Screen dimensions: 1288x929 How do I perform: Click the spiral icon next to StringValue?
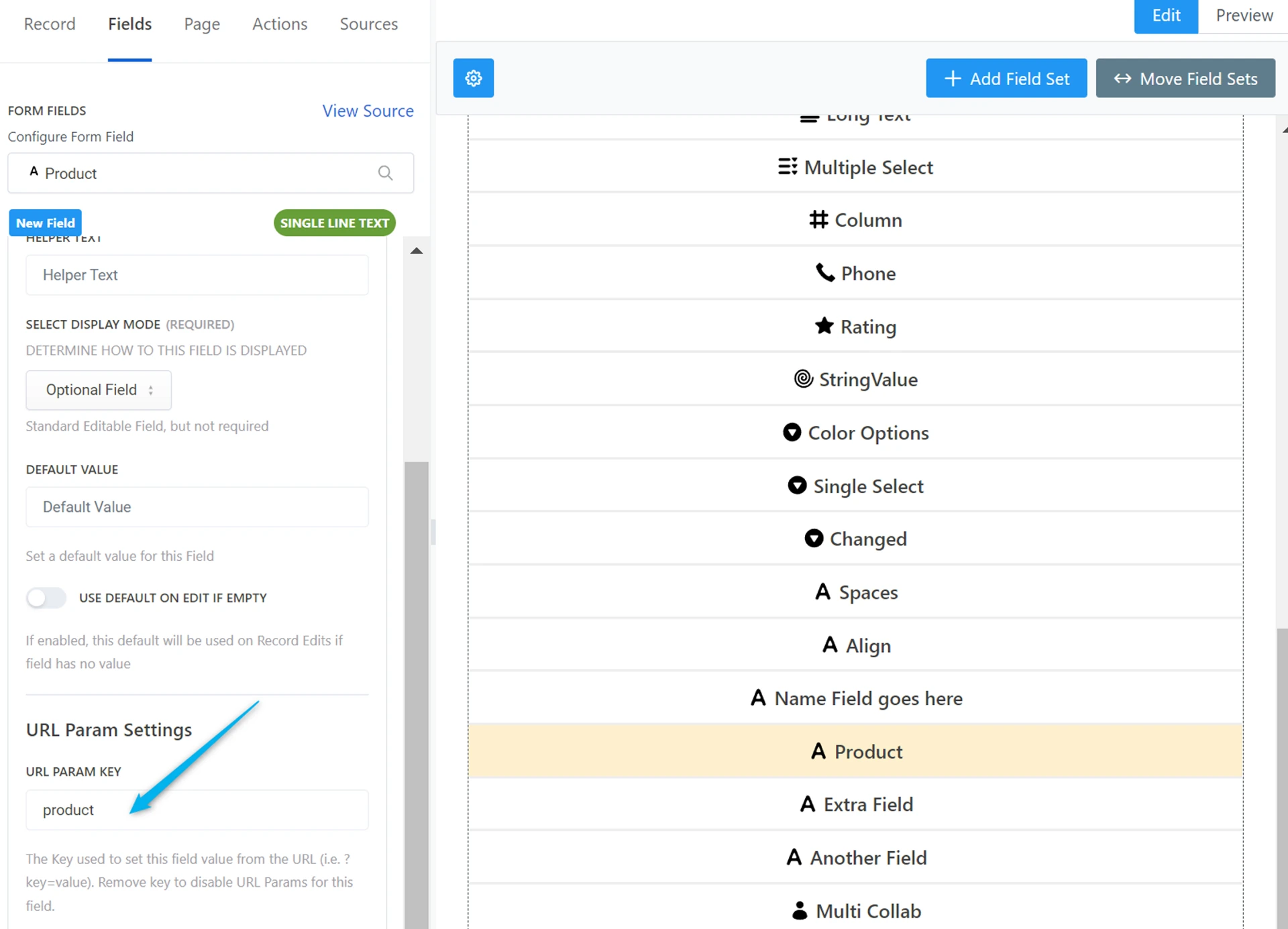coord(803,379)
